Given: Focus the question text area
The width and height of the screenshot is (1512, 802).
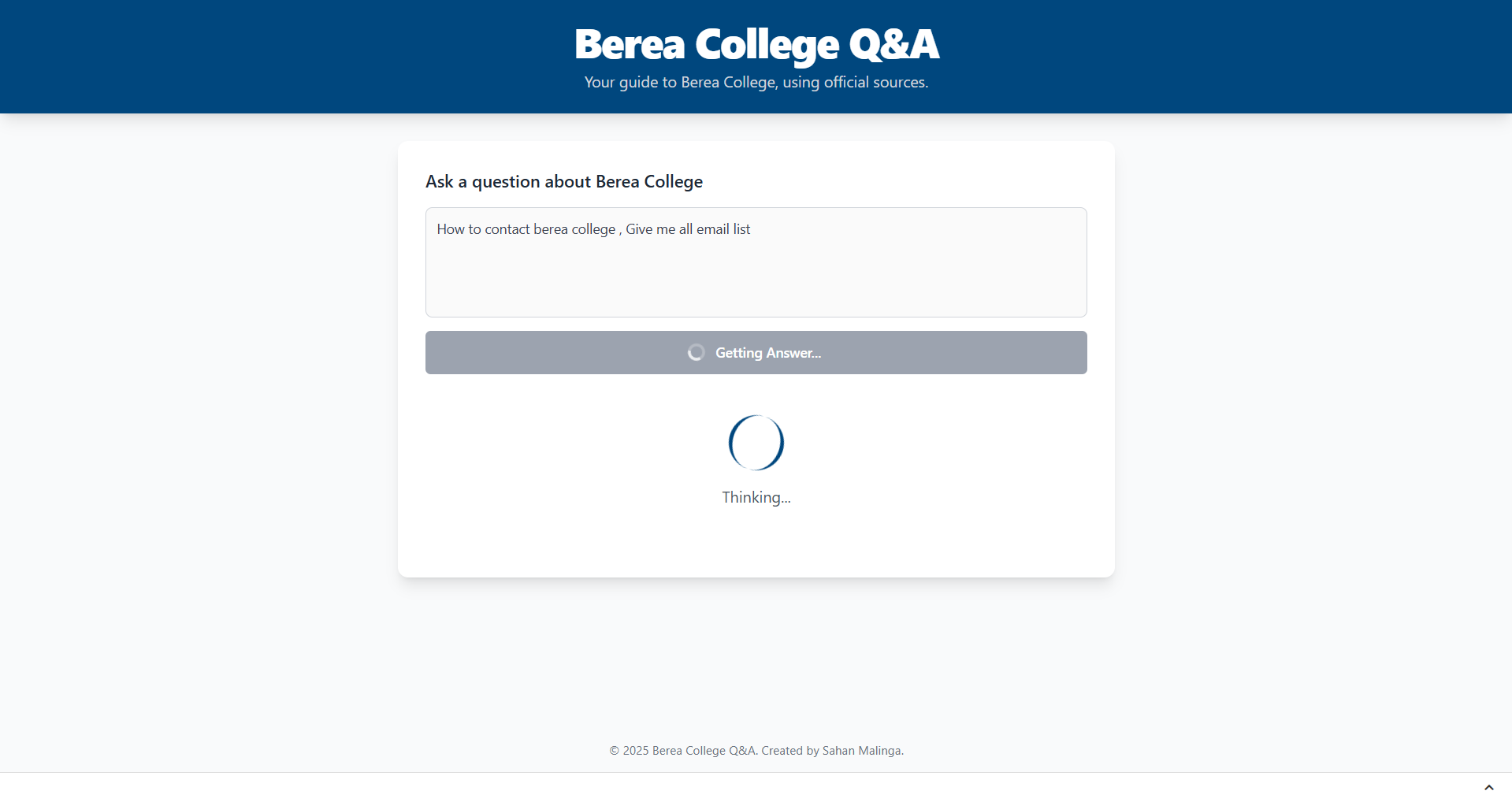Looking at the screenshot, I should pos(756,262).
